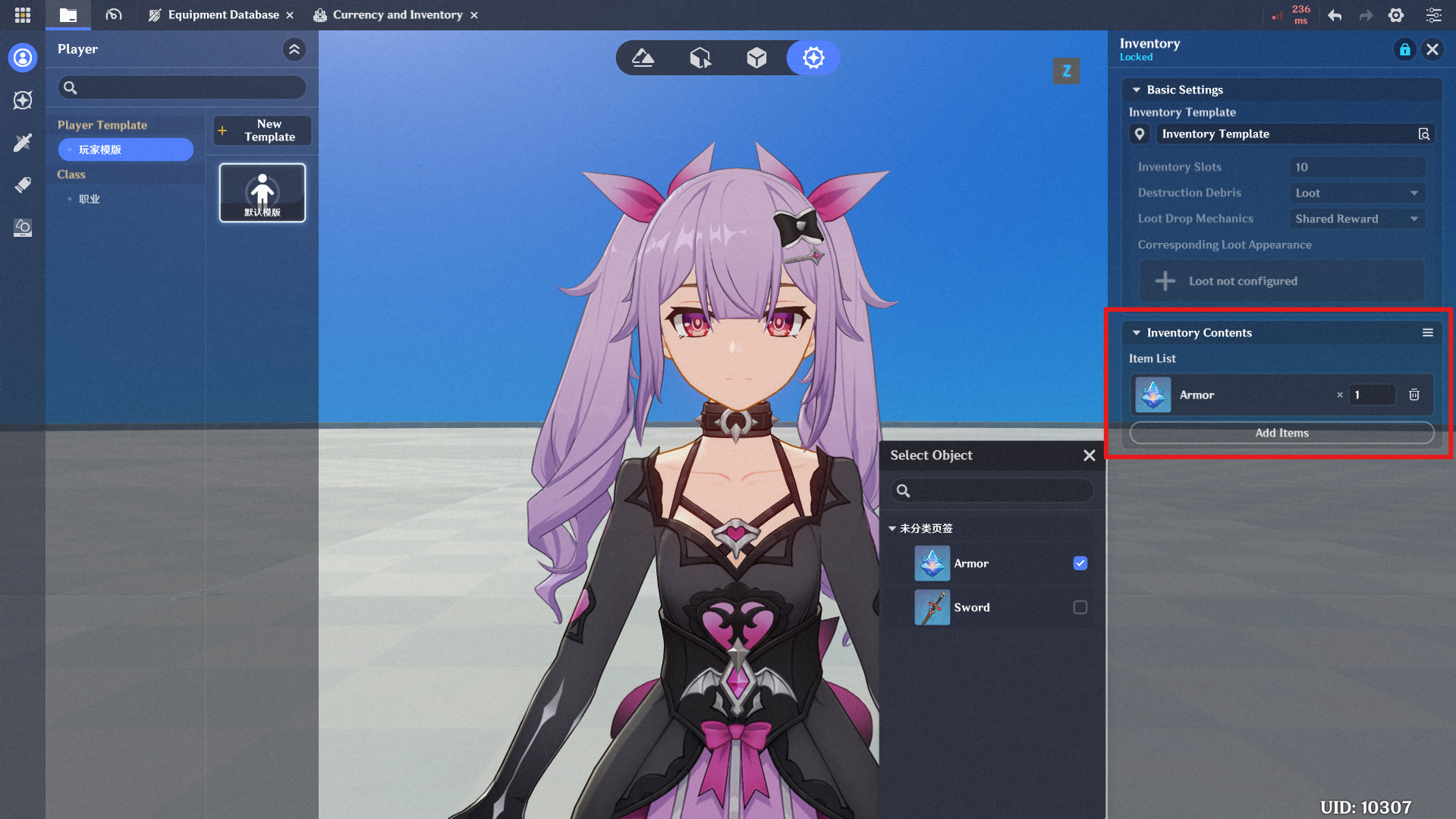Click Loot not configured add button

[1281, 281]
